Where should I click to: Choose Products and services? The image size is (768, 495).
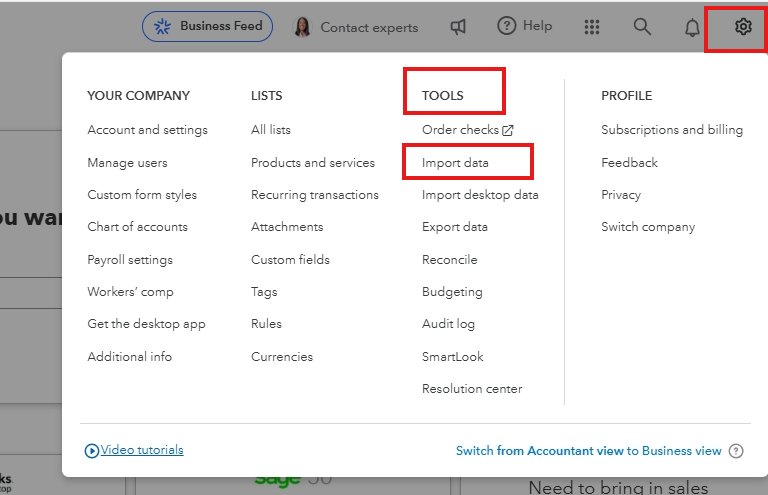click(x=313, y=162)
